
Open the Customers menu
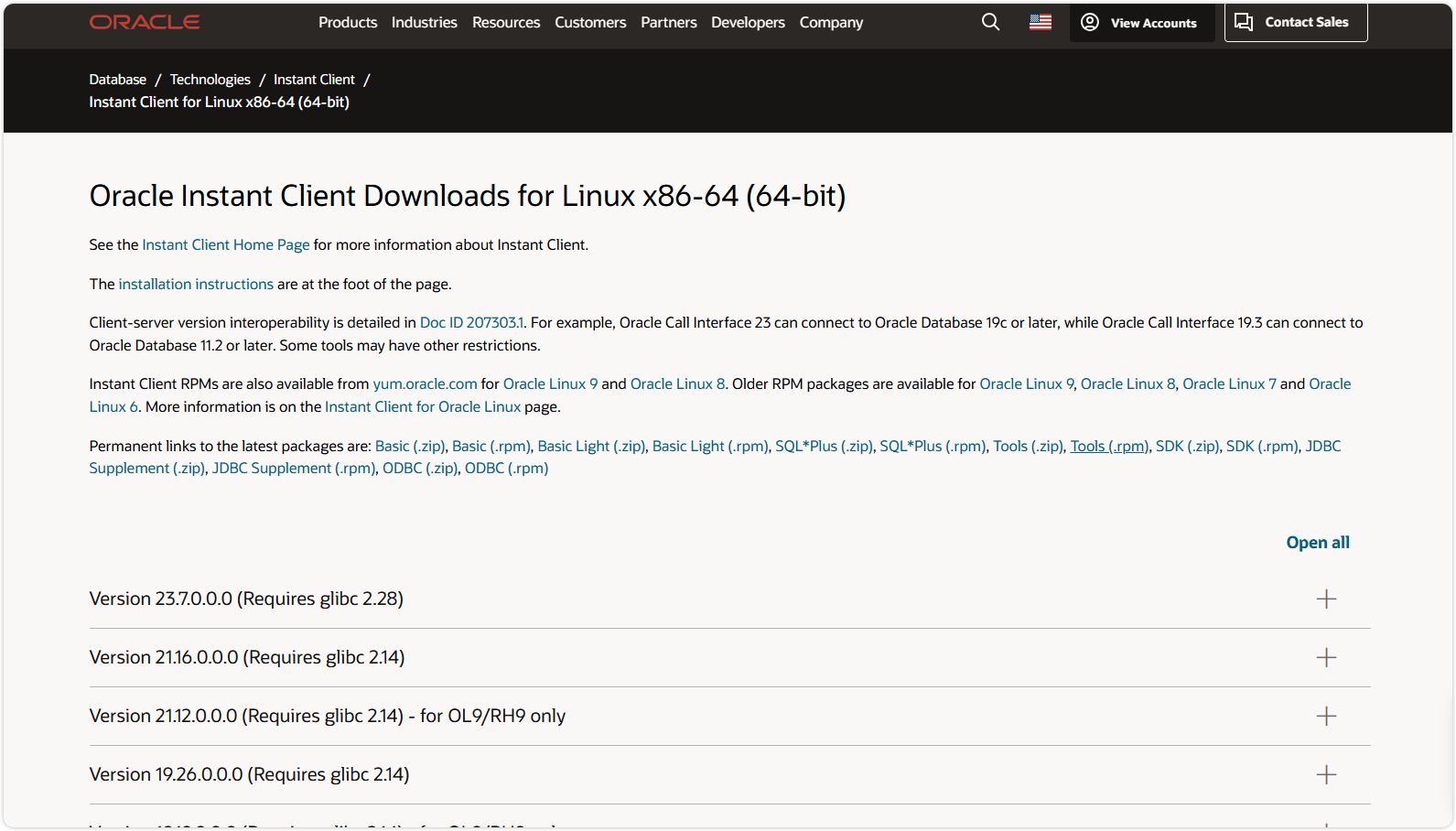pos(590,22)
